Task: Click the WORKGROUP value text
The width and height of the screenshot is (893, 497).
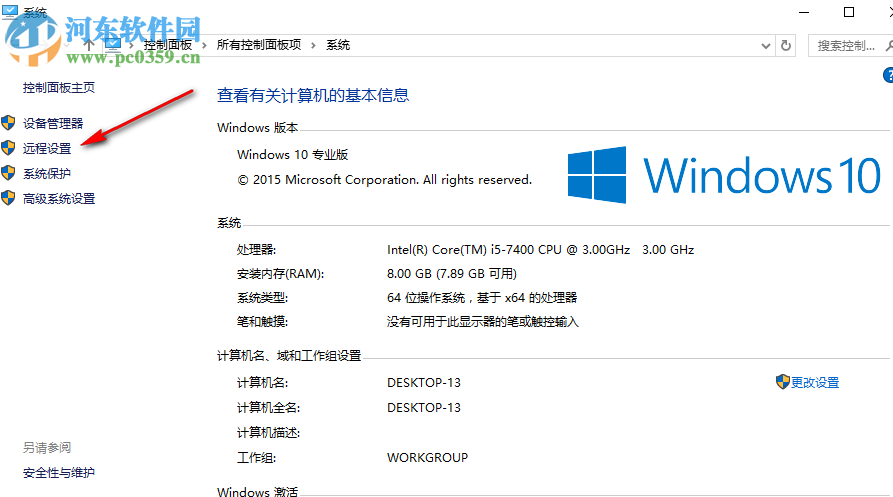Action: tap(427, 458)
